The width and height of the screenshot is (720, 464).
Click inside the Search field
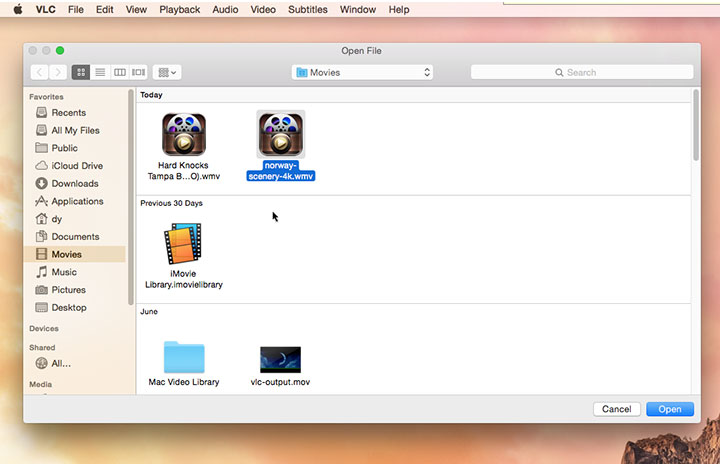(582, 72)
